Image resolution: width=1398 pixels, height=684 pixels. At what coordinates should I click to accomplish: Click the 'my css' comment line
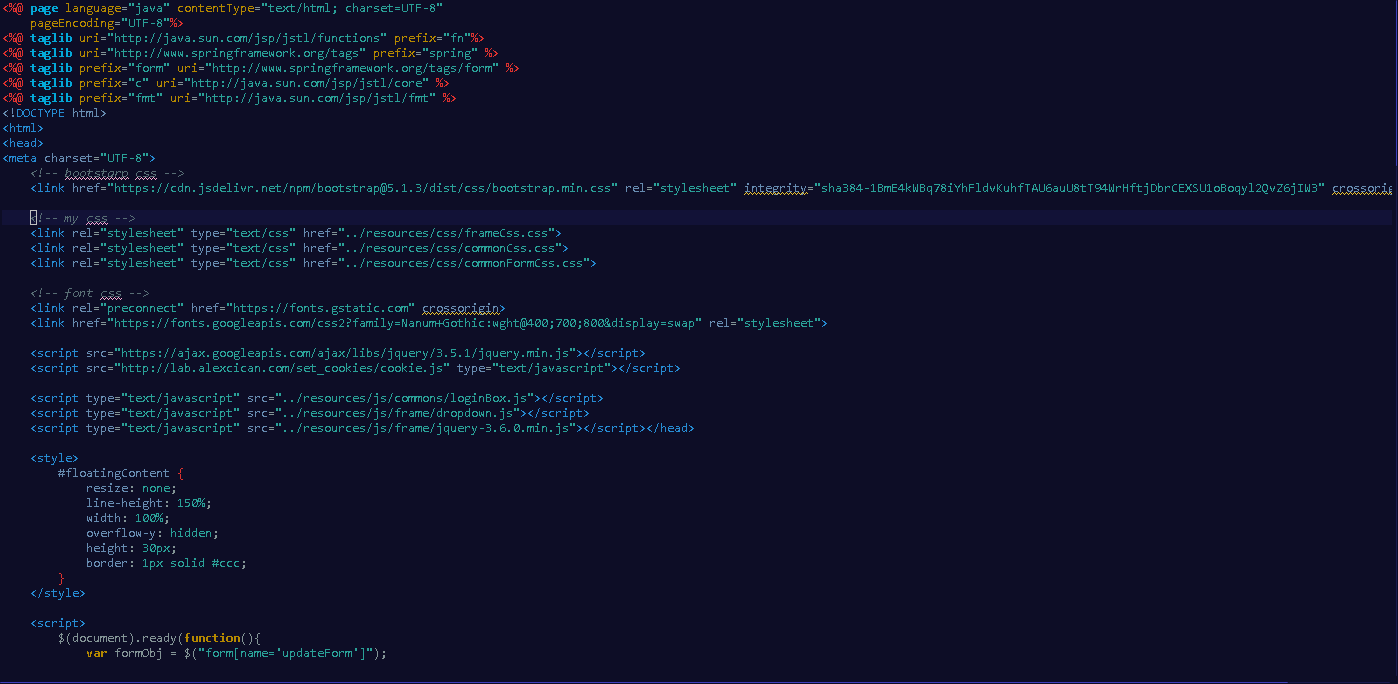(83, 218)
